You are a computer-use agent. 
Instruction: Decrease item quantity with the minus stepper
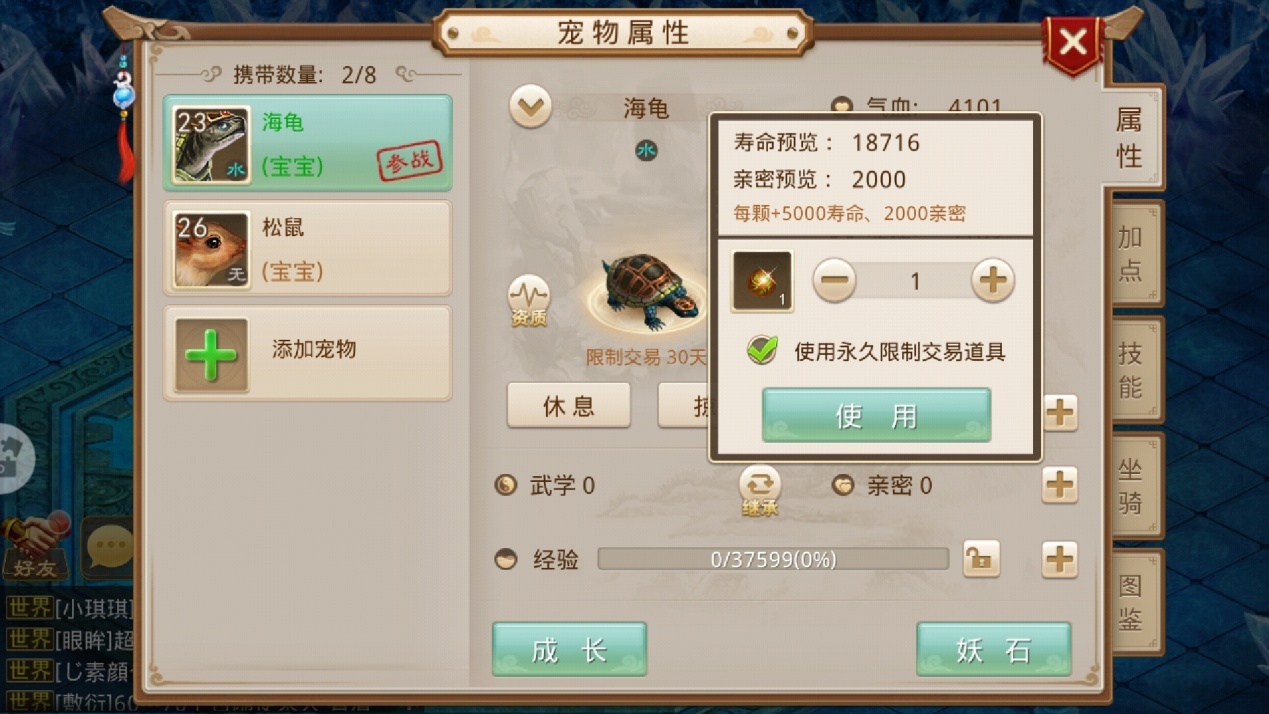(x=834, y=281)
